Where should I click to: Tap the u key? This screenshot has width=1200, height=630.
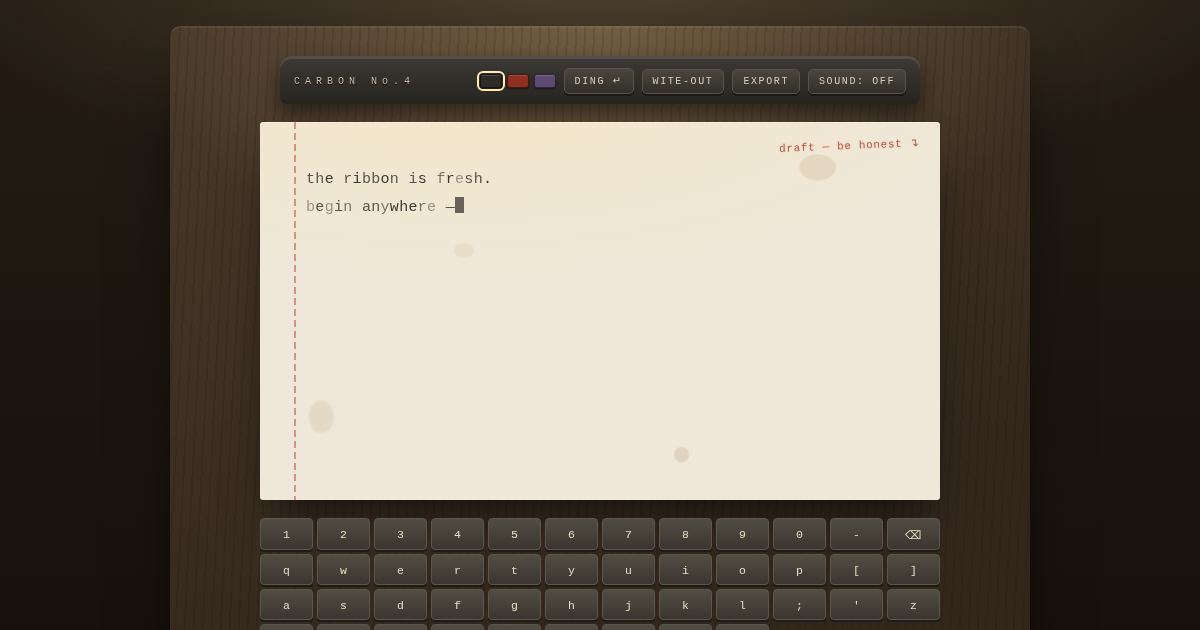628,569
